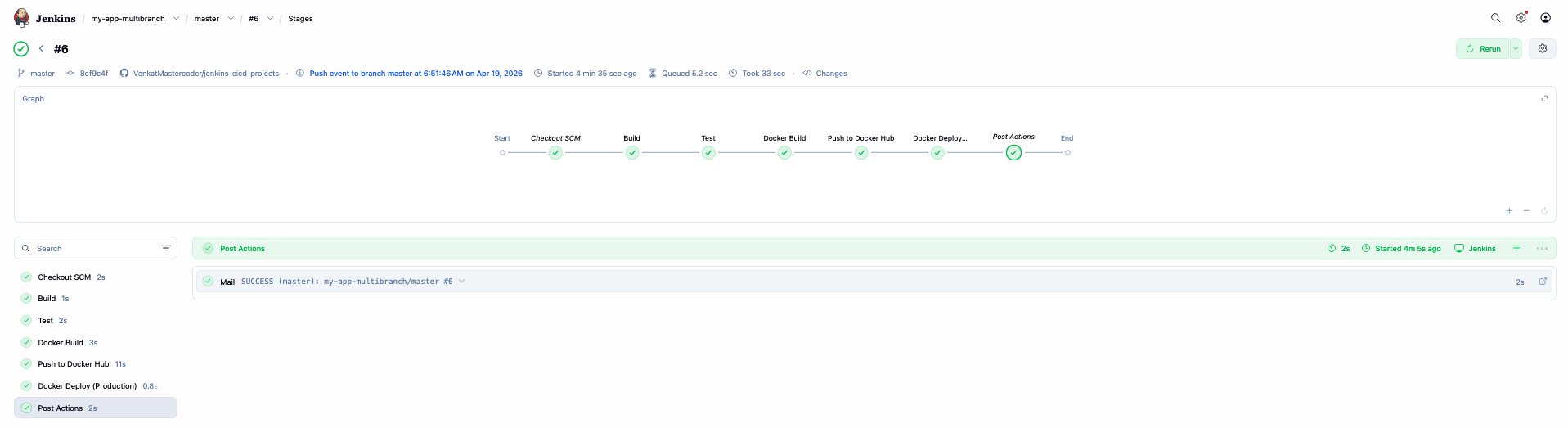Screen dimensions: 1568x428
Task: Expand the Mail step details chevron
Action: point(461,282)
